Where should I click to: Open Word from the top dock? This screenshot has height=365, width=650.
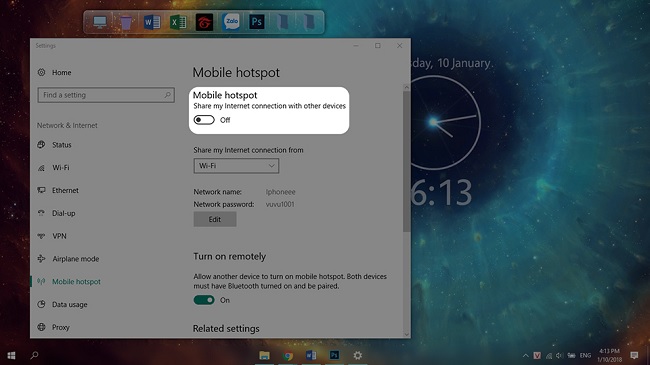152,22
